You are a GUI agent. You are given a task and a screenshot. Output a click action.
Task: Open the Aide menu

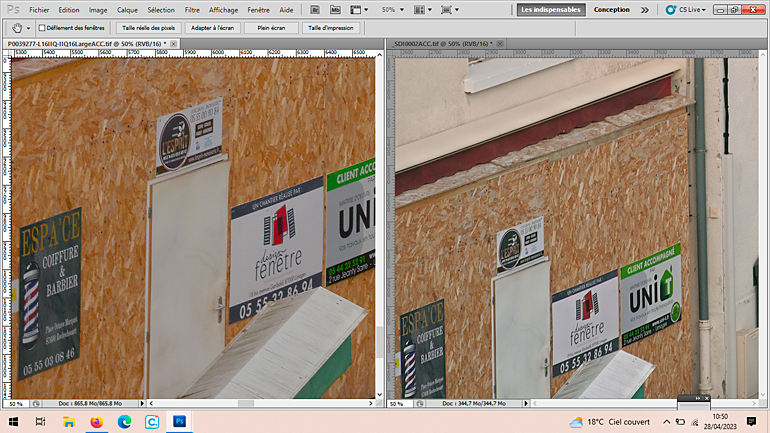click(286, 10)
